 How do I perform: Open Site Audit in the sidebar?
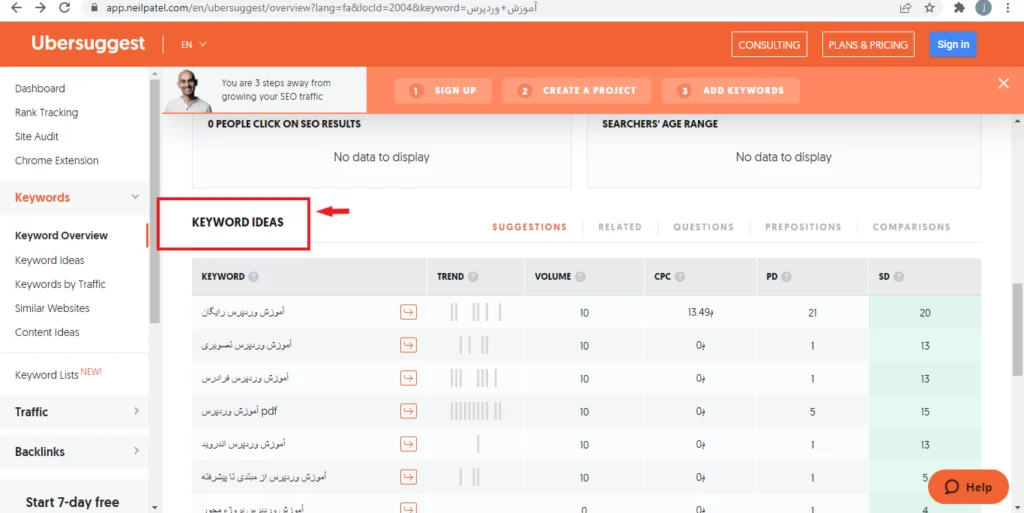point(37,136)
